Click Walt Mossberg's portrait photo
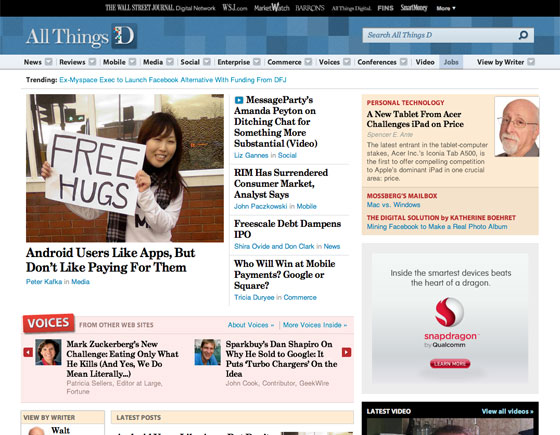 pos(517,127)
